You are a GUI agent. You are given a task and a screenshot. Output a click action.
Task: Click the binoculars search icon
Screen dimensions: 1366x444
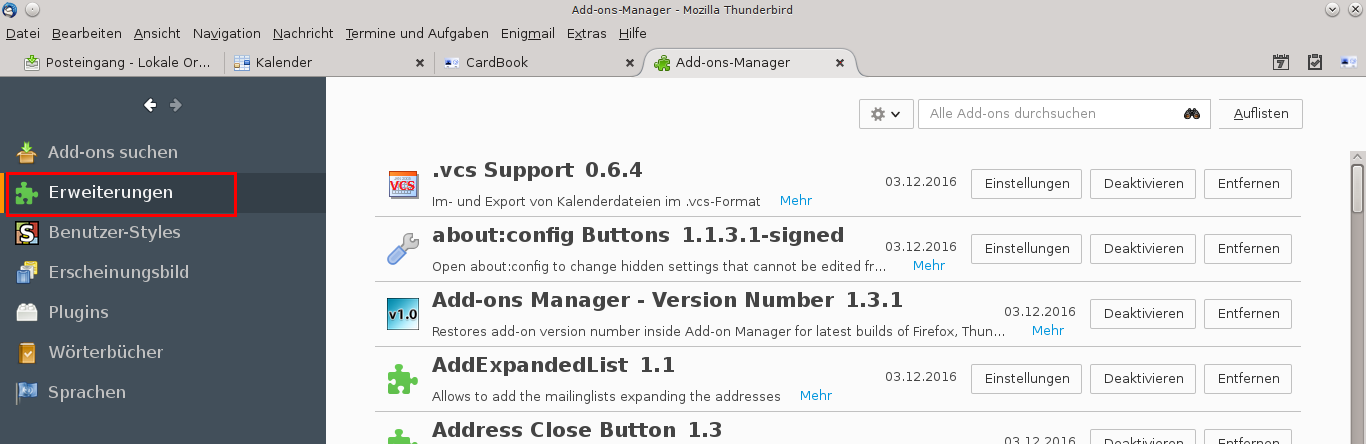(1192, 114)
